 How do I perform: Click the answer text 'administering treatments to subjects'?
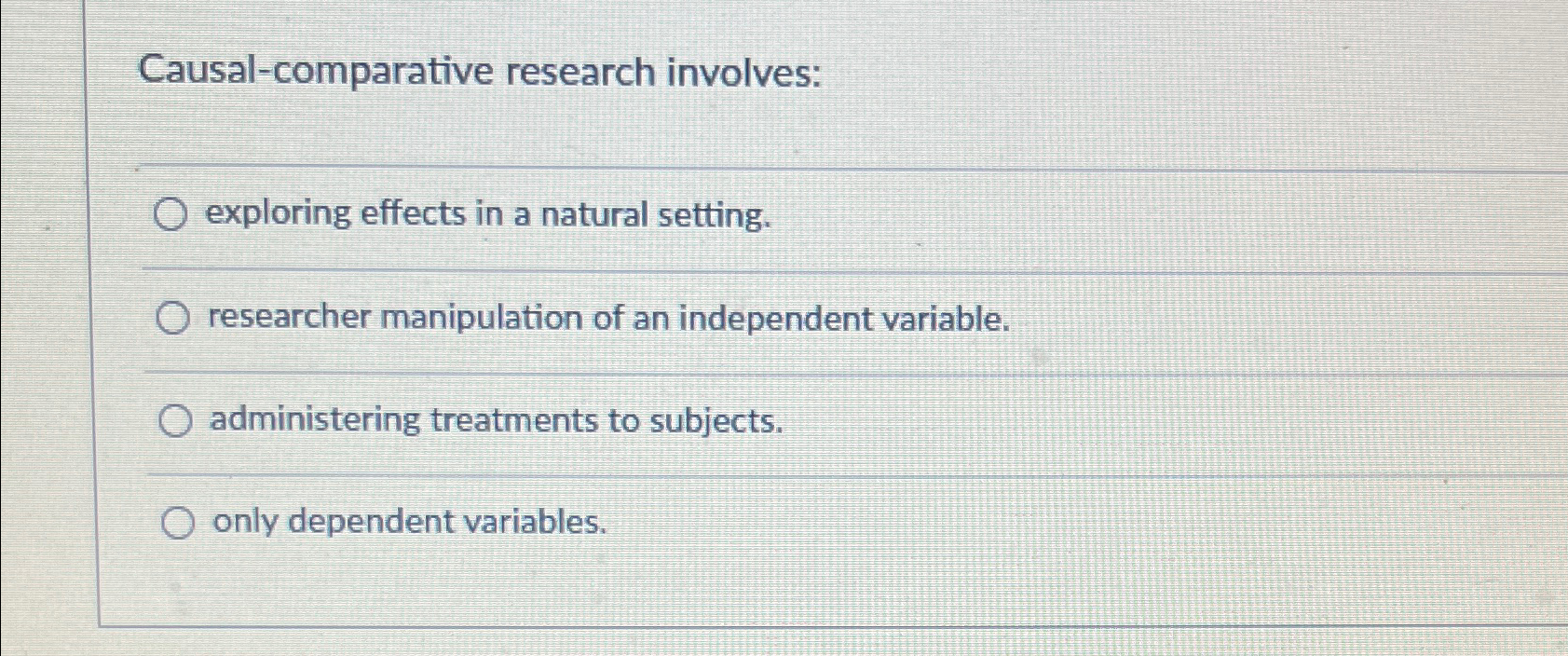[x=494, y=421]
